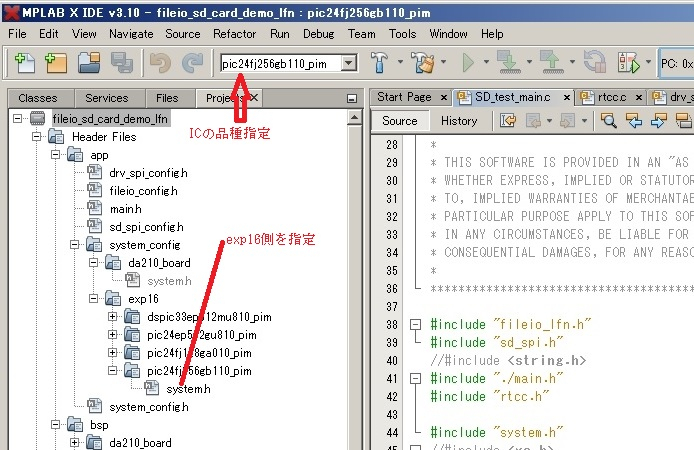Click the Toggle Highlight Search icon
This screenshot has height=450, width=694.
[684, 120]
